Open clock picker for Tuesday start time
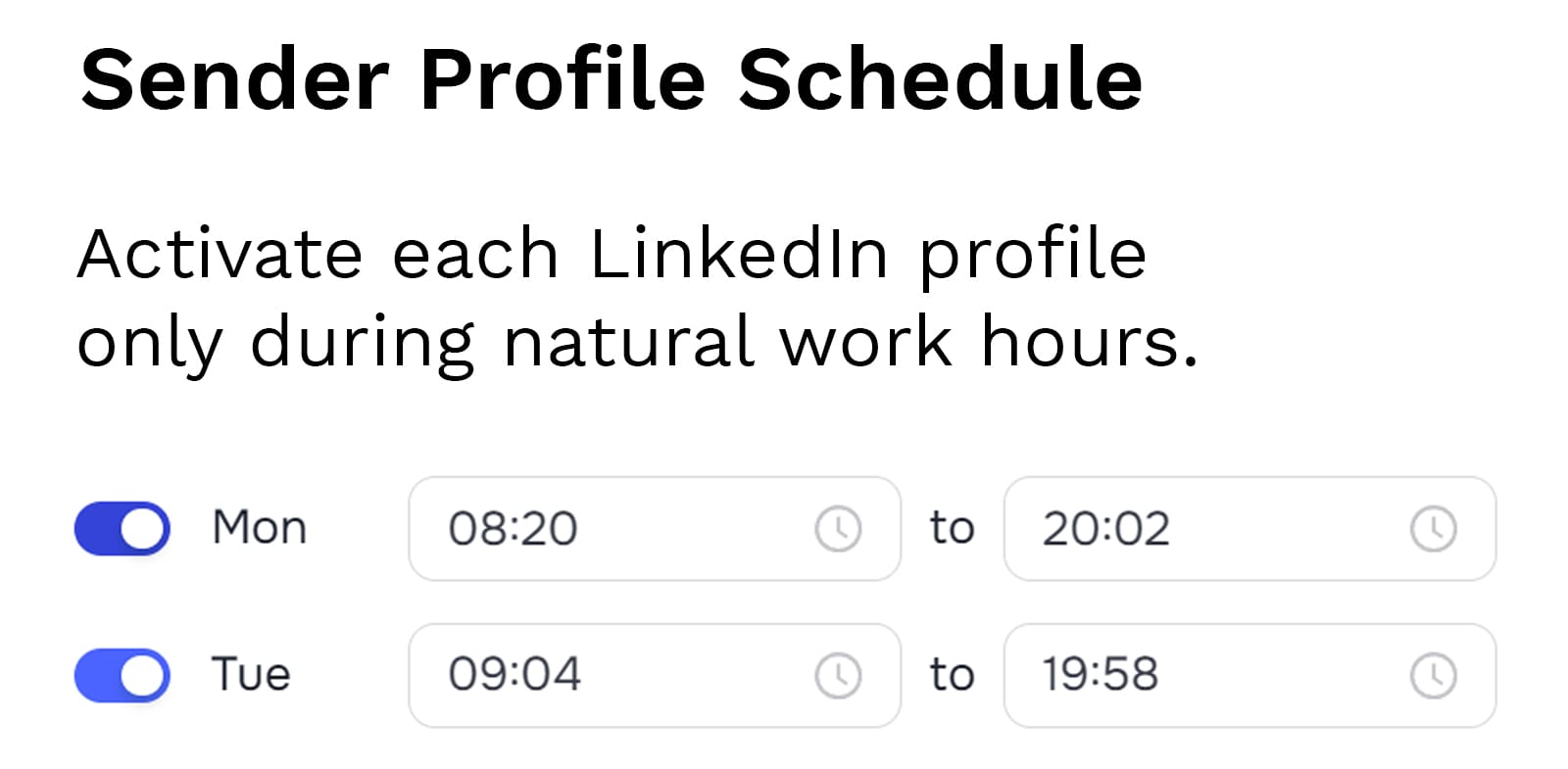Image resolution: width=1568 pixels, height=769 pixels. (838, 676)
